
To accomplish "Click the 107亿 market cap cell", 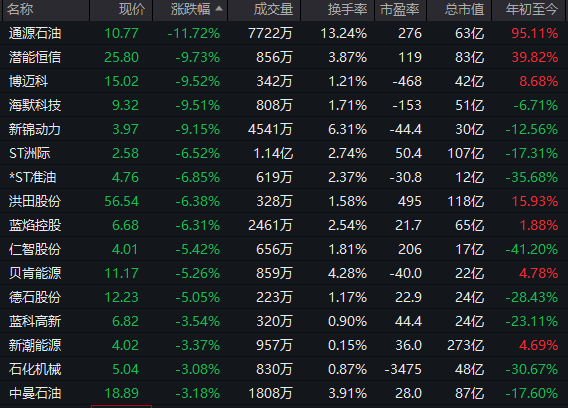I will pyautogui.click(x=466, y=153).
